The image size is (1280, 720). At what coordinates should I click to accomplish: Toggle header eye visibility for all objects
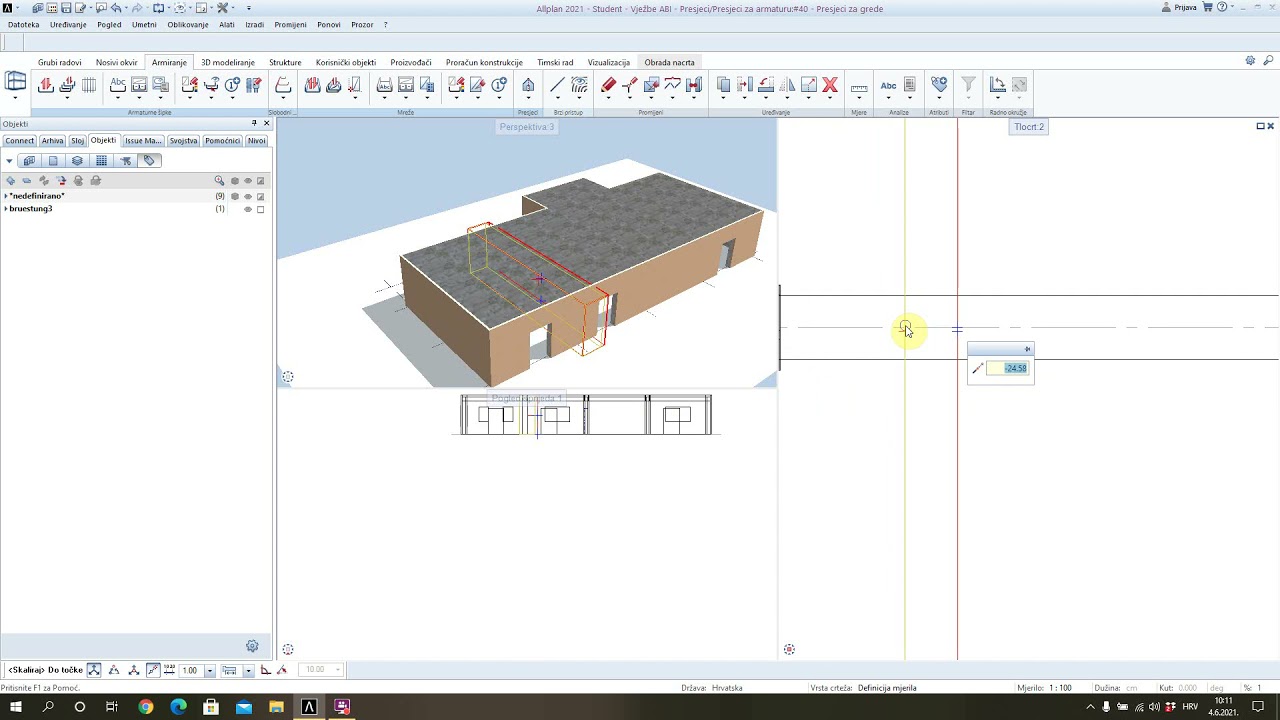248,181
